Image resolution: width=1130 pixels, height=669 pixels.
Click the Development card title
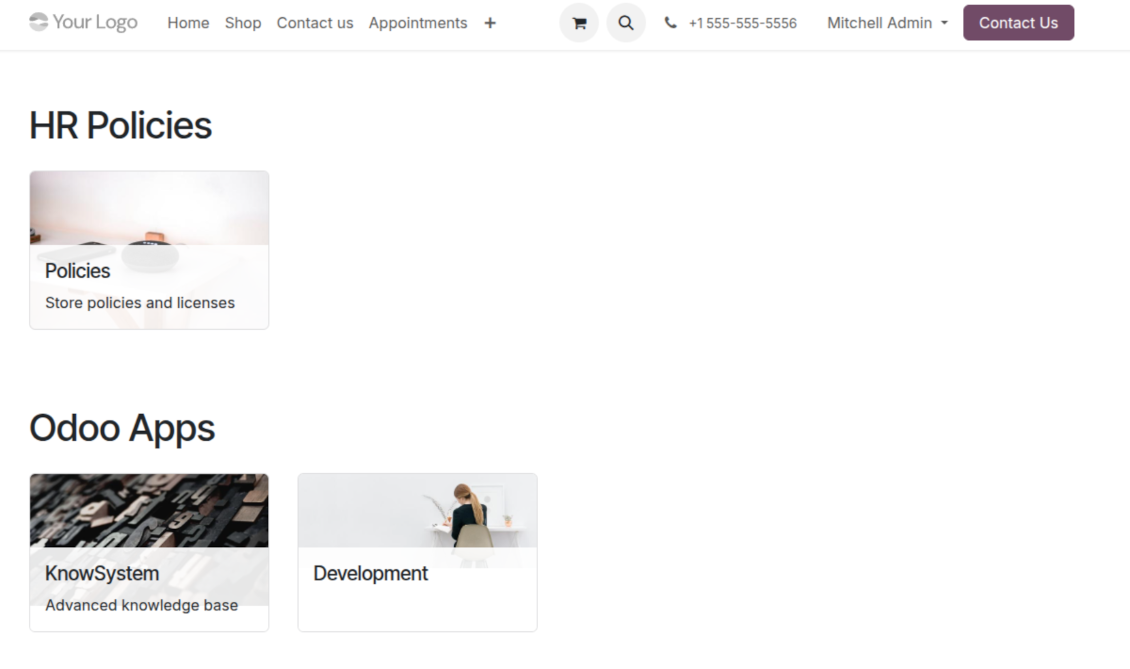[370, 574]
